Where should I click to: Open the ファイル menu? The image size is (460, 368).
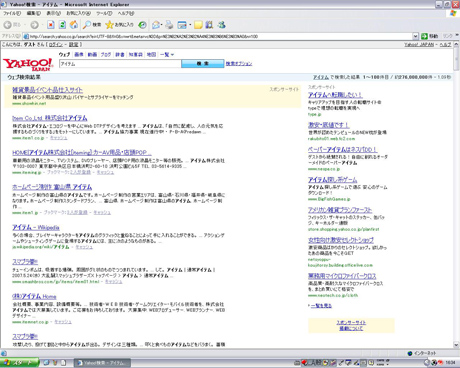pyautogui.click(x=12, y=13)
